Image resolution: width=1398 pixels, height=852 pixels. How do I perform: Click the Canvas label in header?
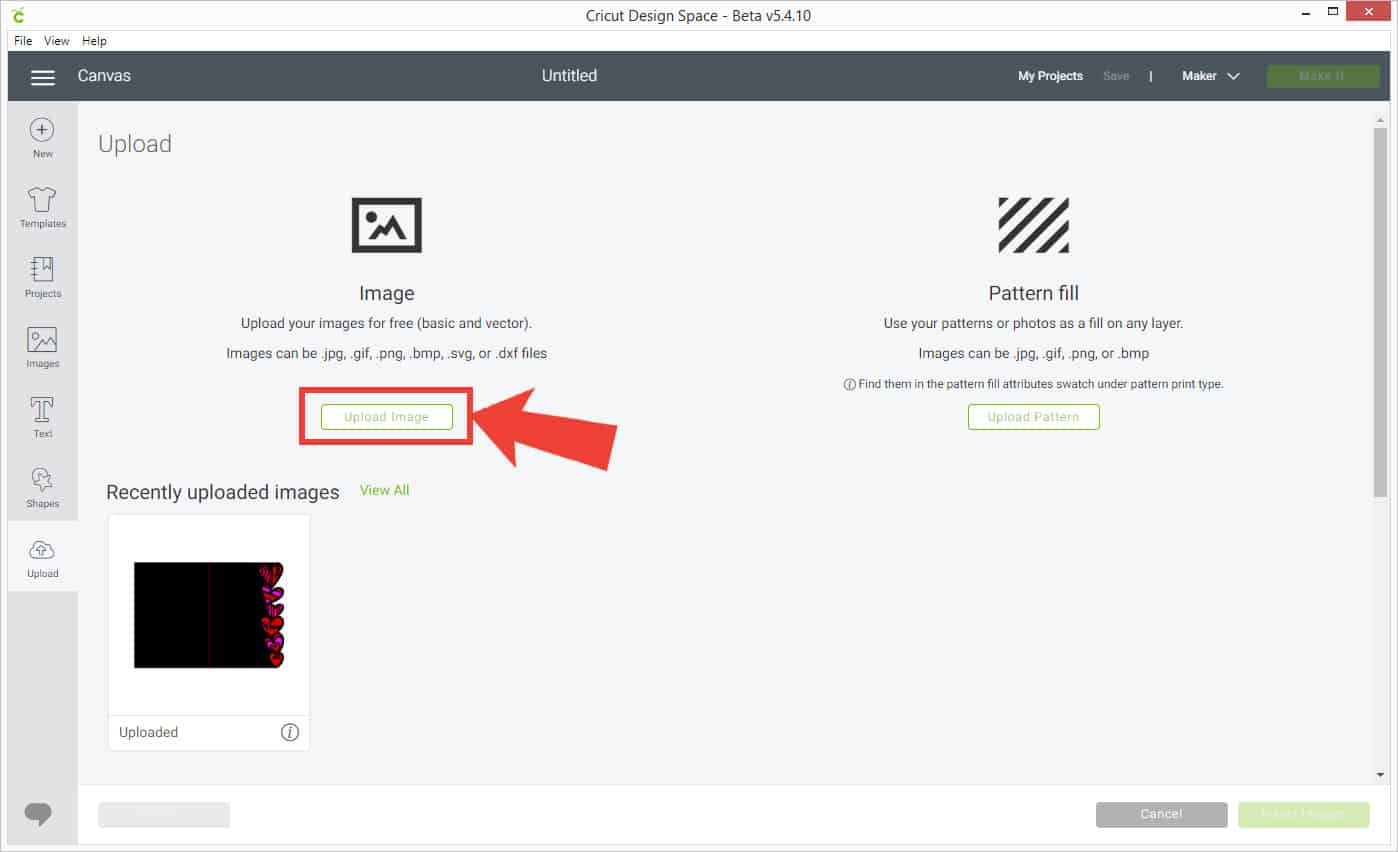click(104, 76)
